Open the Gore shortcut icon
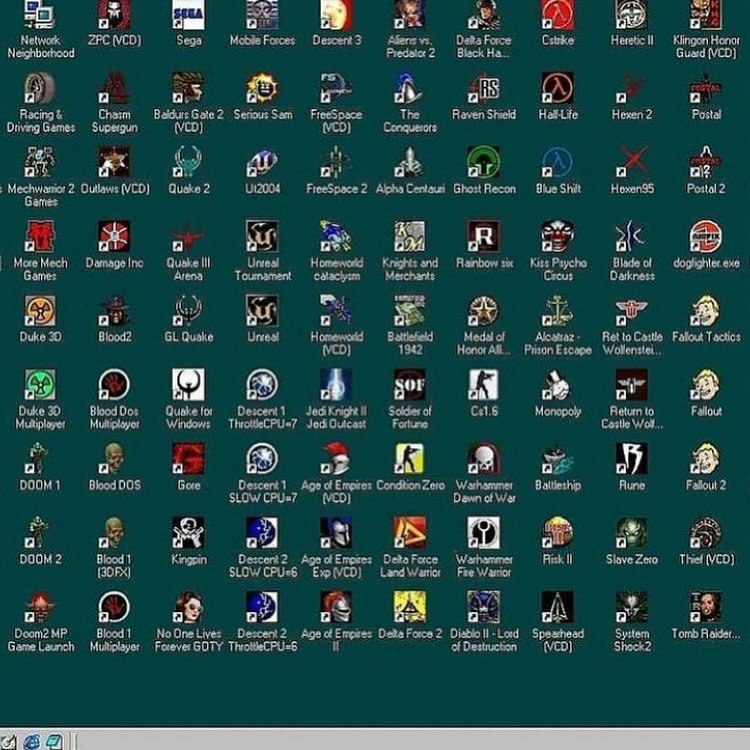The height and width of the screenshot is (750, 750). click(x=188, y=459)
